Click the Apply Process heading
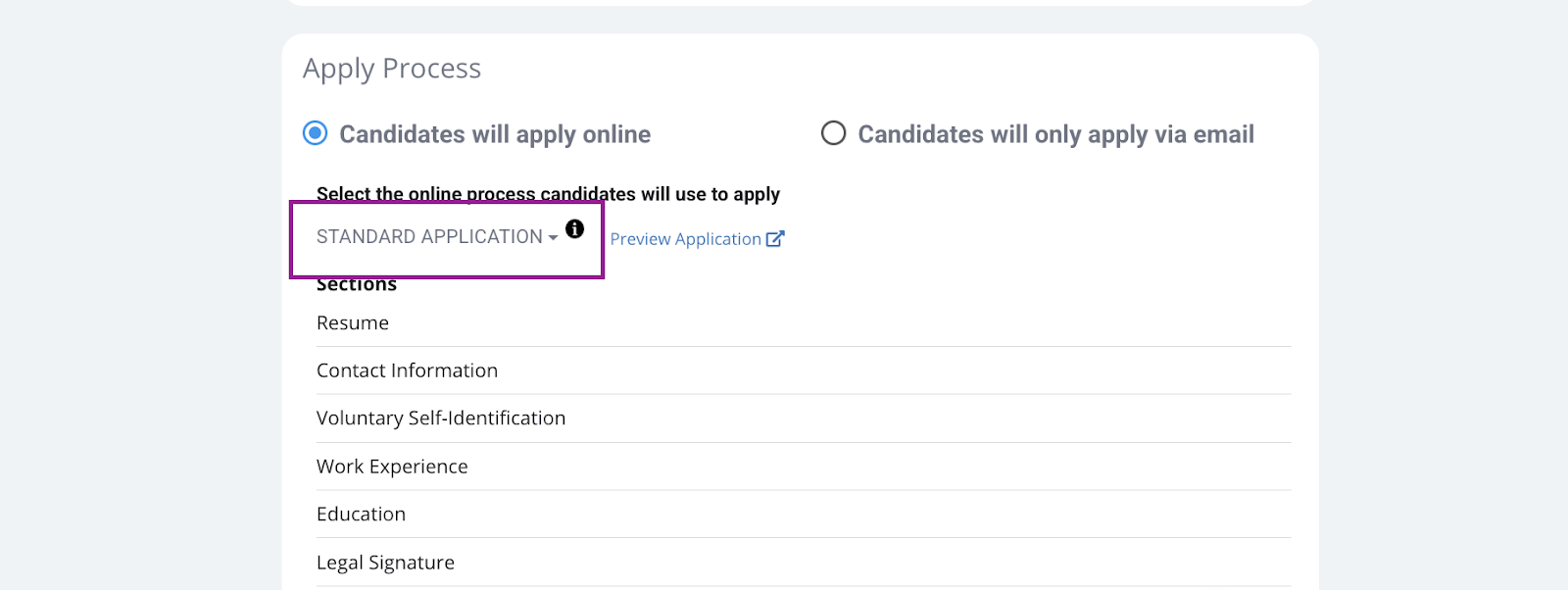Screen dimensions: 1568x590 392,69
